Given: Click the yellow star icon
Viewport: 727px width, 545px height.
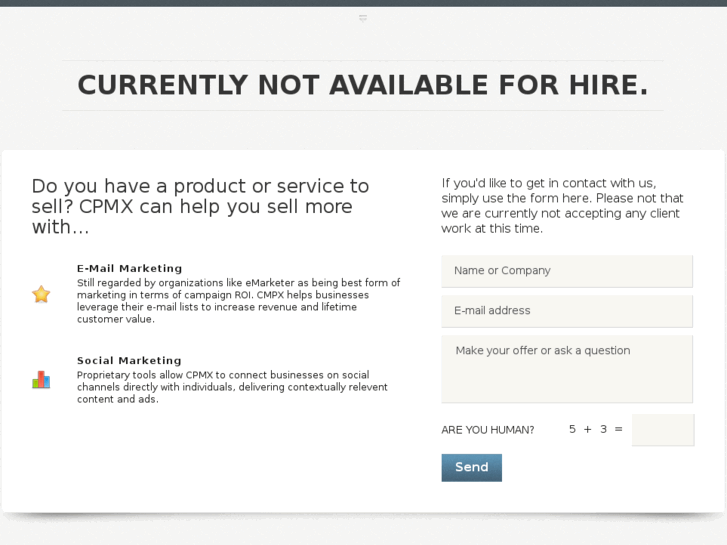Looking at the screenshot, I should pos(41,294).
